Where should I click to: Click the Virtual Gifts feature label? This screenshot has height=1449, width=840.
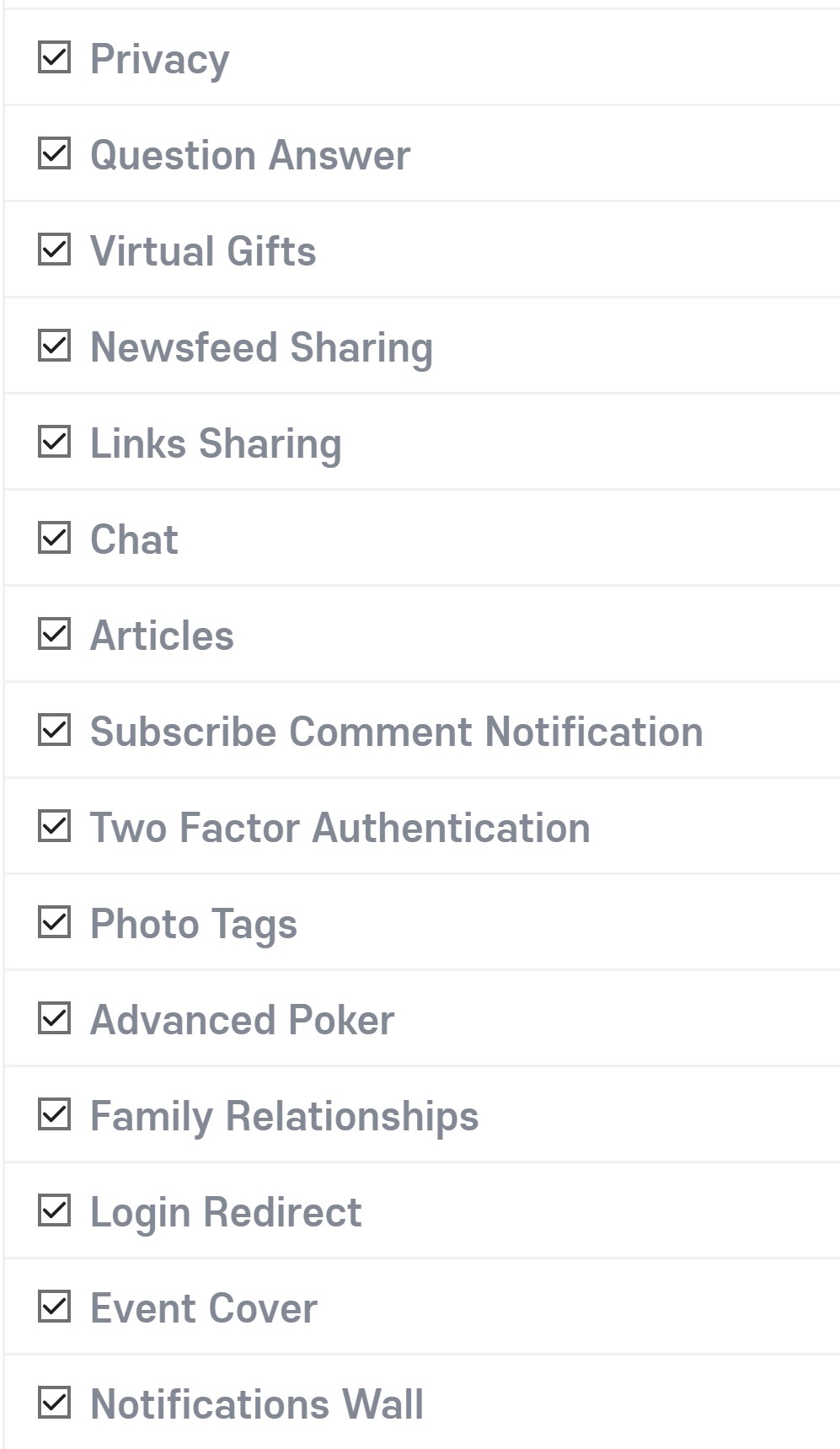click(x=203, y=251)
